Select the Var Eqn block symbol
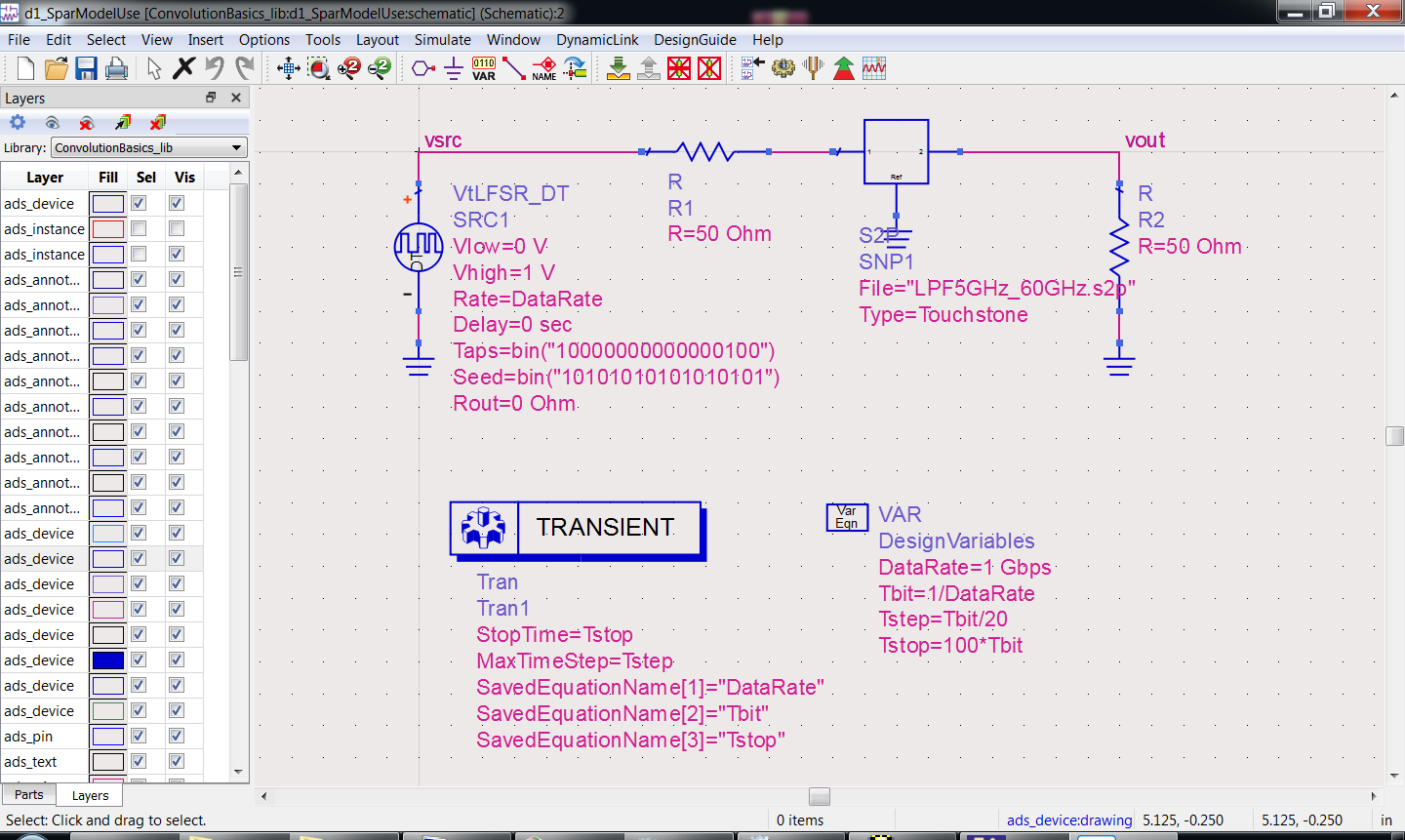The width and height of the screenshot is (1405, 840). pos(847,517)
